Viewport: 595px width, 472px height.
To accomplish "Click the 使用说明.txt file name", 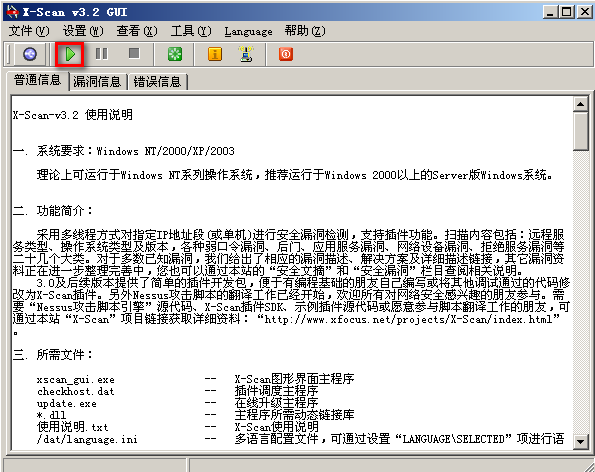I will 72,427.
